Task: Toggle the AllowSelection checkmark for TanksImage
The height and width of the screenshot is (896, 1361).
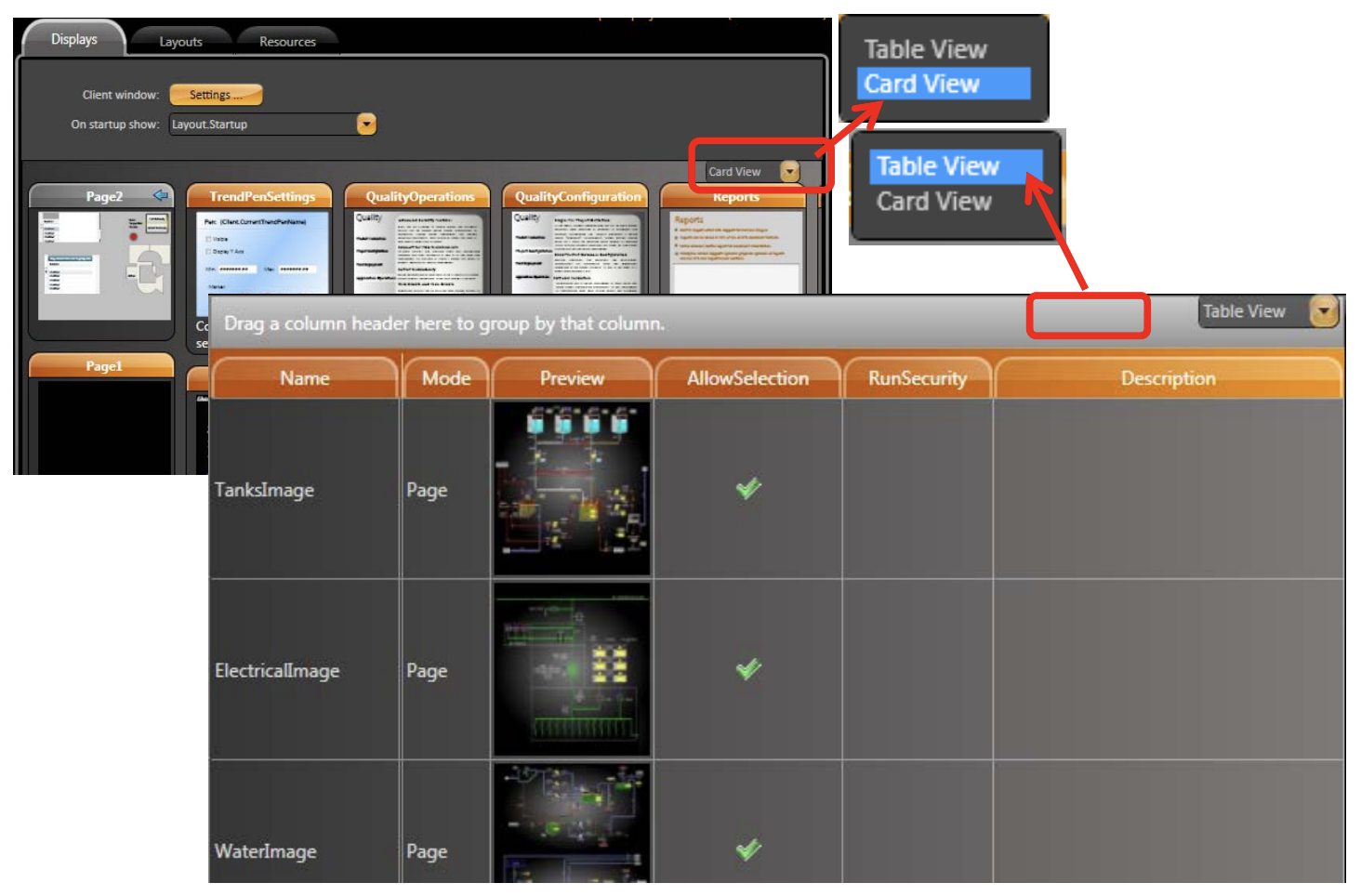Action: 748,488
